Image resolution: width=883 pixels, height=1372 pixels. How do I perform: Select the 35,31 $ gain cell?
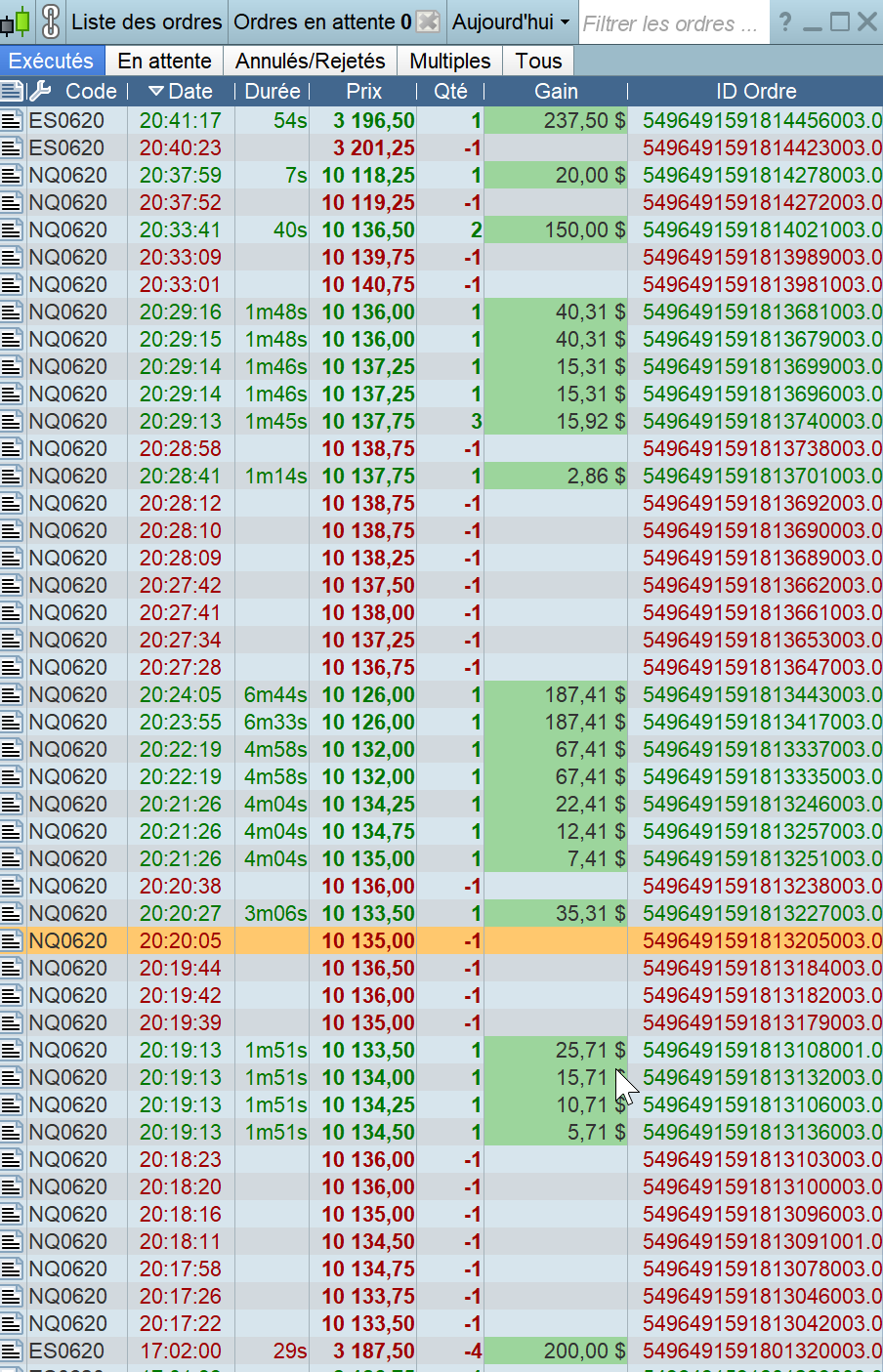click(556, 914)
